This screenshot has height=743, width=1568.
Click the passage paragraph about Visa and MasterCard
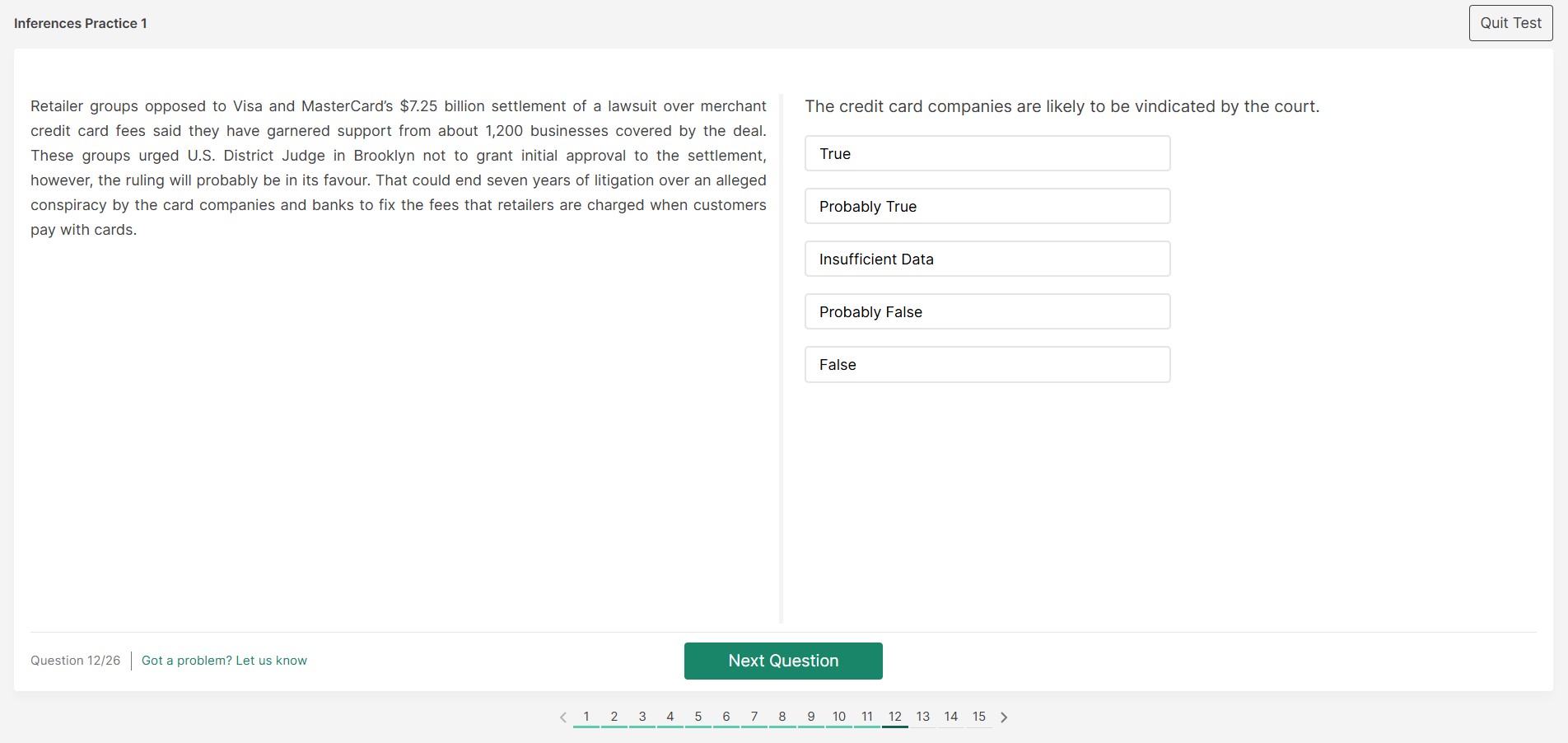tap(399, 168)
